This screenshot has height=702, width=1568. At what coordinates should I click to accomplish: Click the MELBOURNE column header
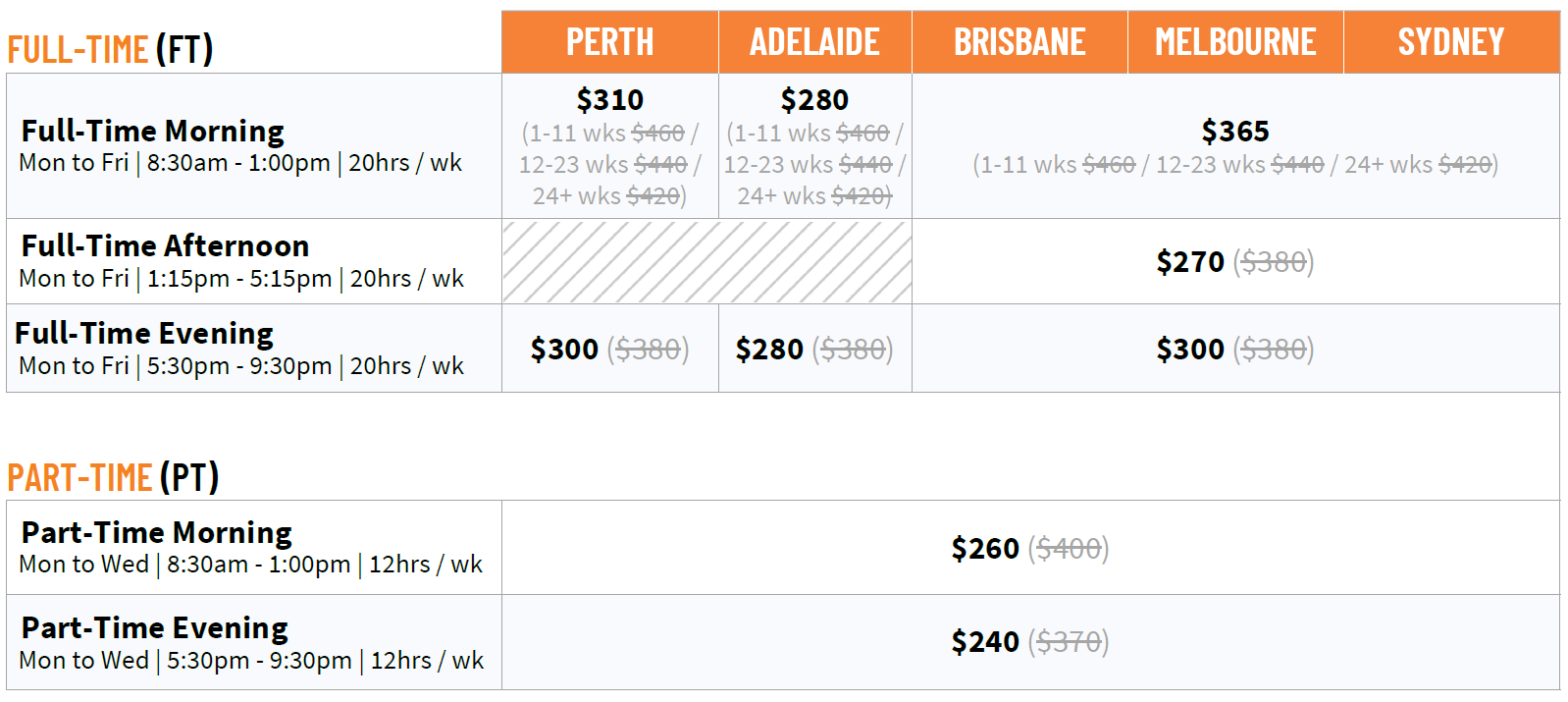[x=1235, y=42]
